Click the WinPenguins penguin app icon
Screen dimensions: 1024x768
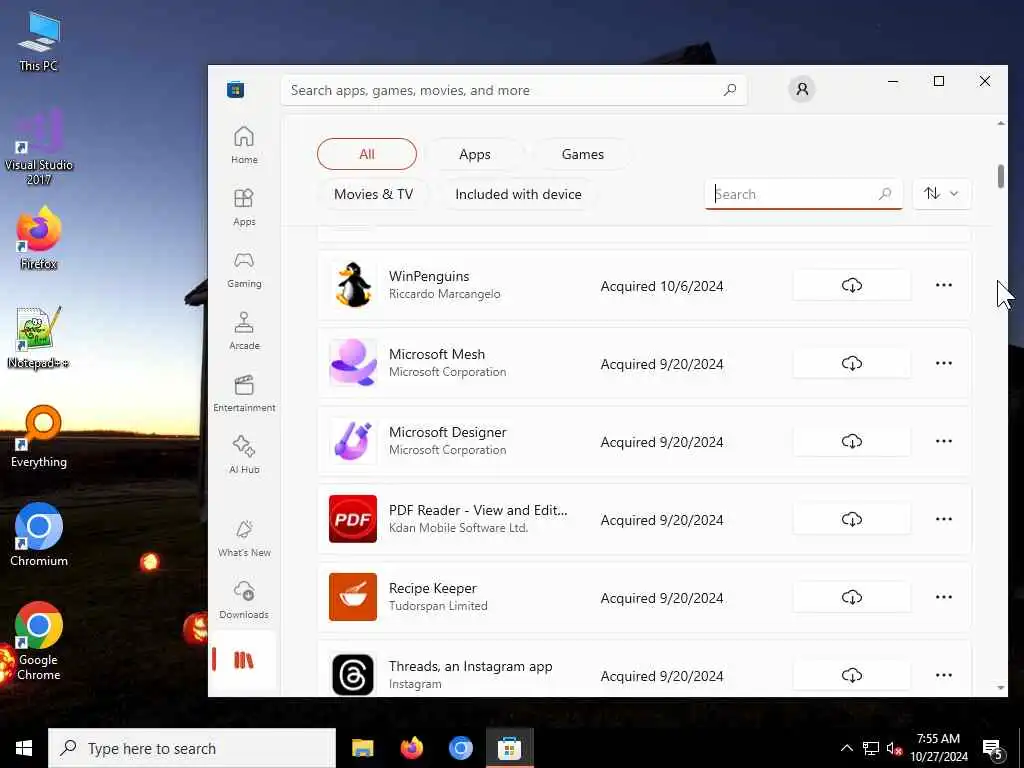[353, 285]
